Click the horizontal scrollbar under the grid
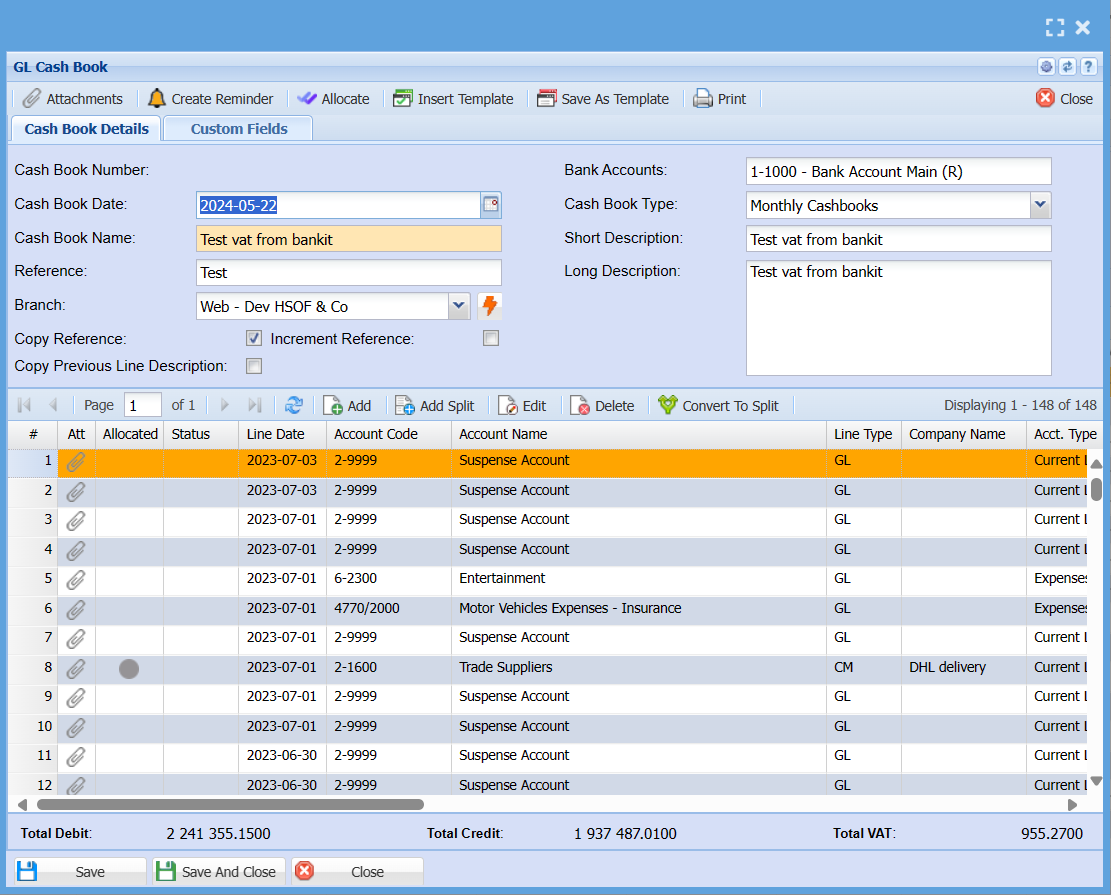The height and width of the screenshot is (895, 1111). click(230, 804)
